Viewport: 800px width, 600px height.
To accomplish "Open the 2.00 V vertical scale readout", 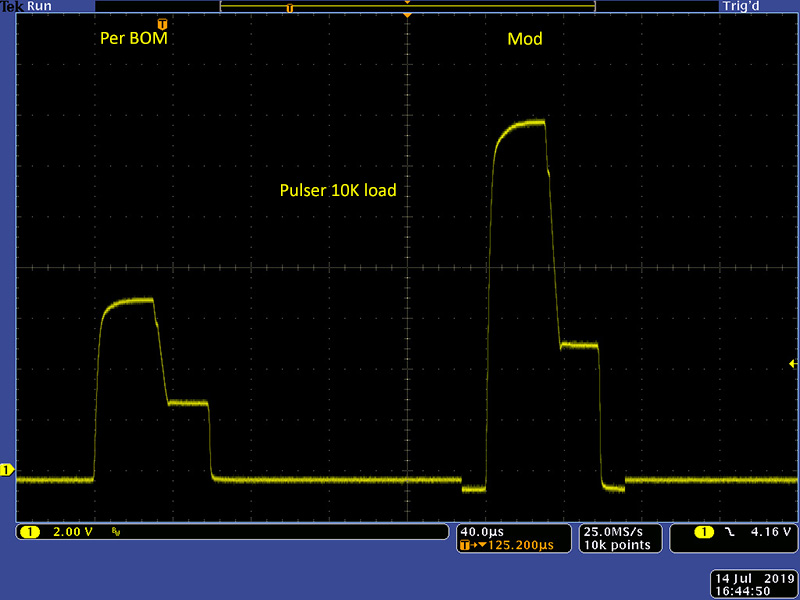I will 70,532.
